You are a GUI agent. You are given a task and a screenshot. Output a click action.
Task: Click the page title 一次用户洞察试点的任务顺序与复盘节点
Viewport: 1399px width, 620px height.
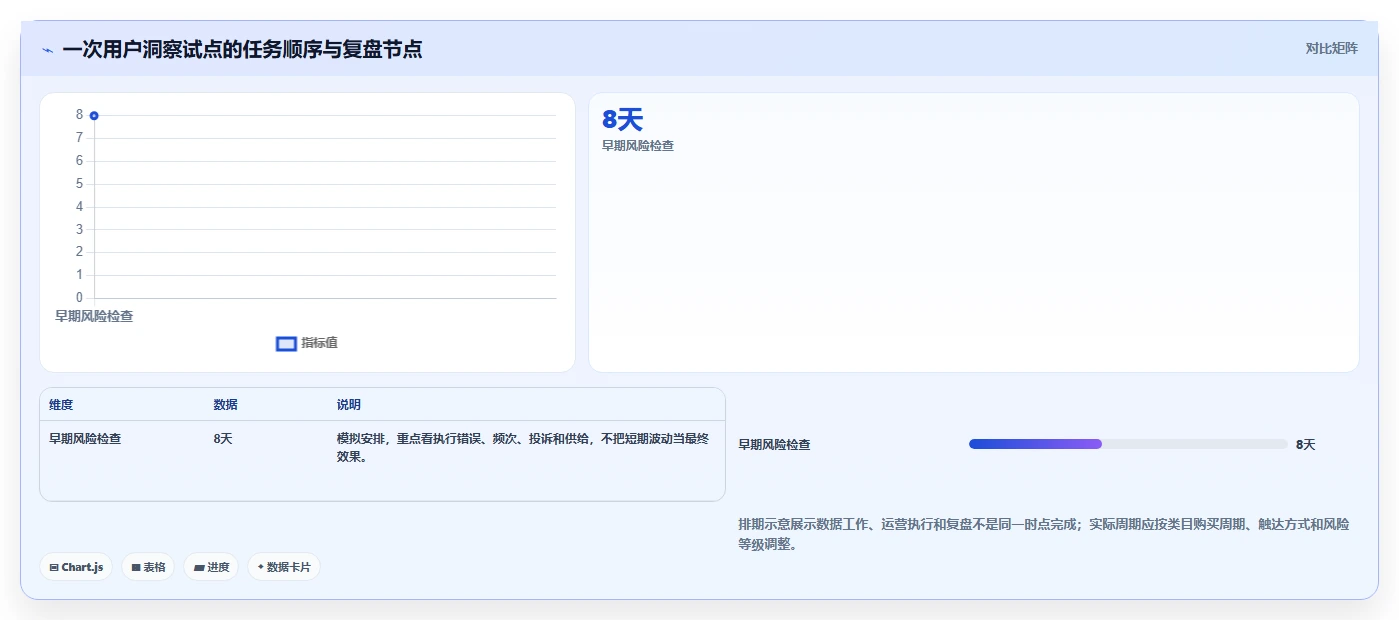[242, 49]
